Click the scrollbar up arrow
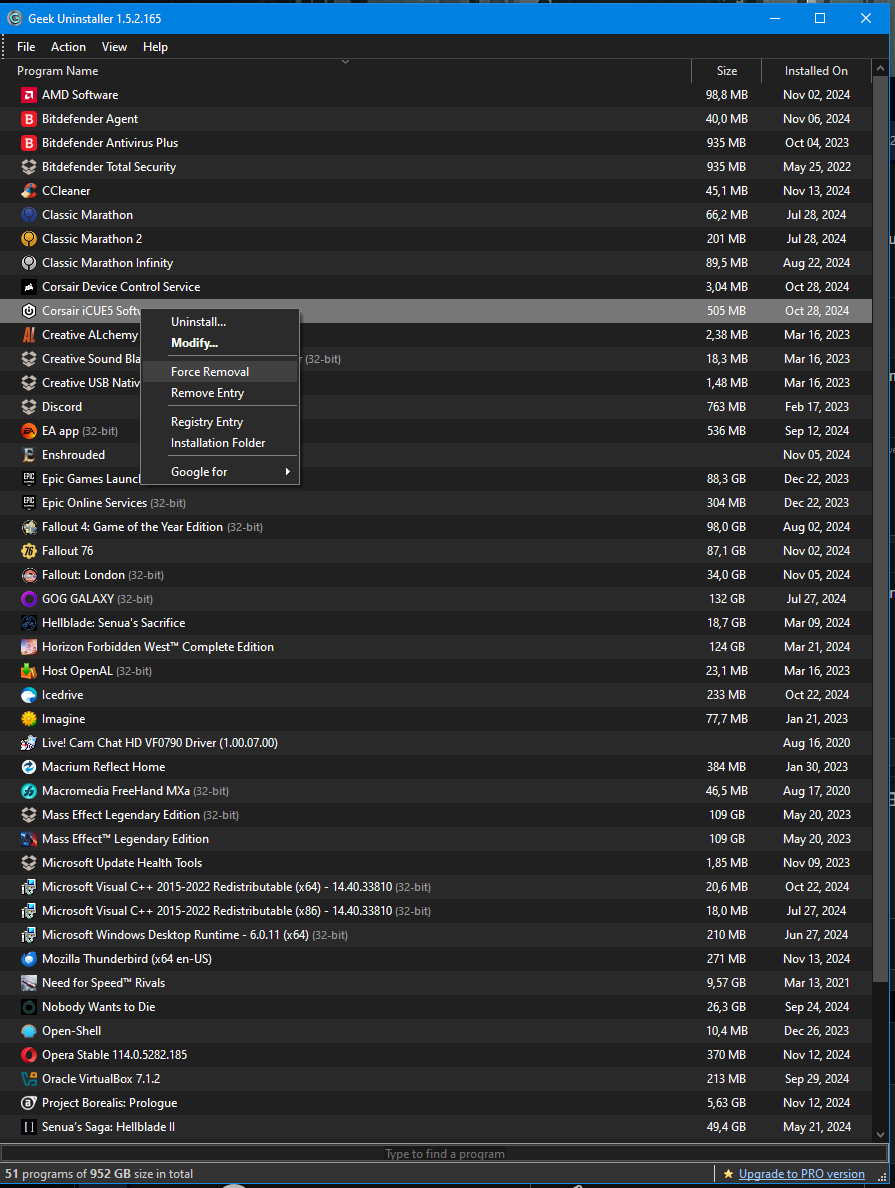The image size is (895, 1188). 880,69
